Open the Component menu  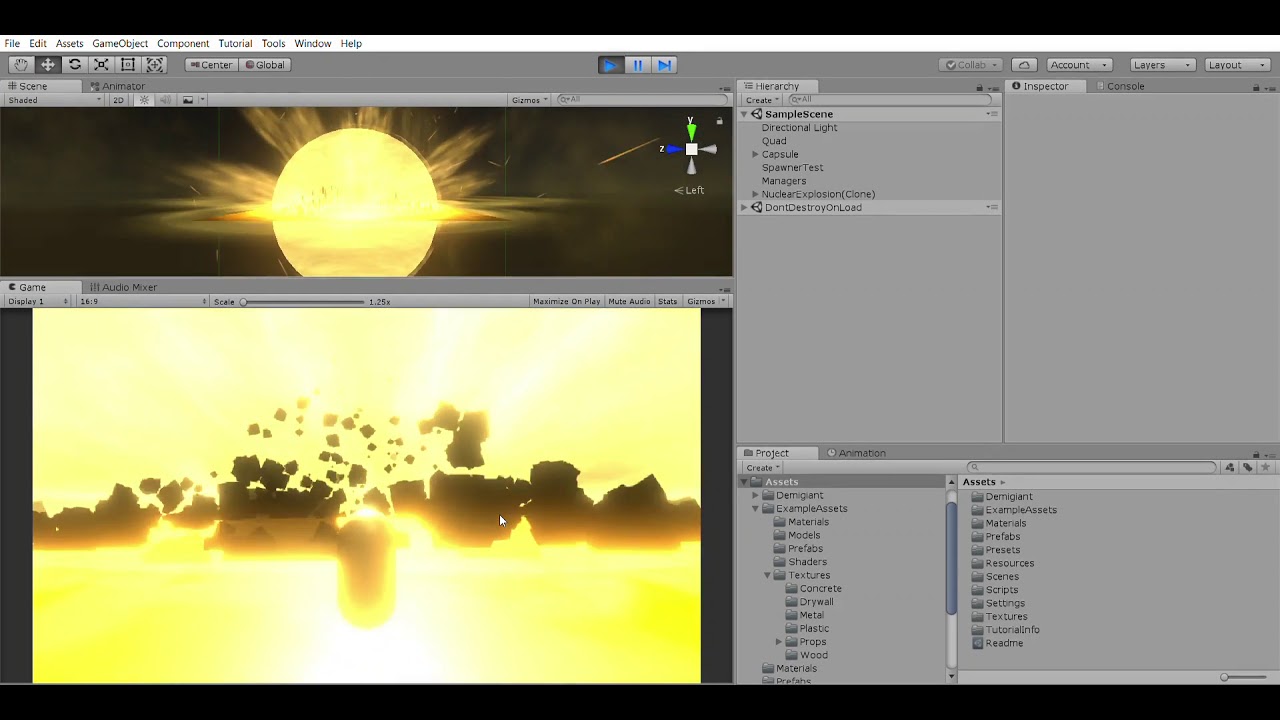tap(183, 43)
